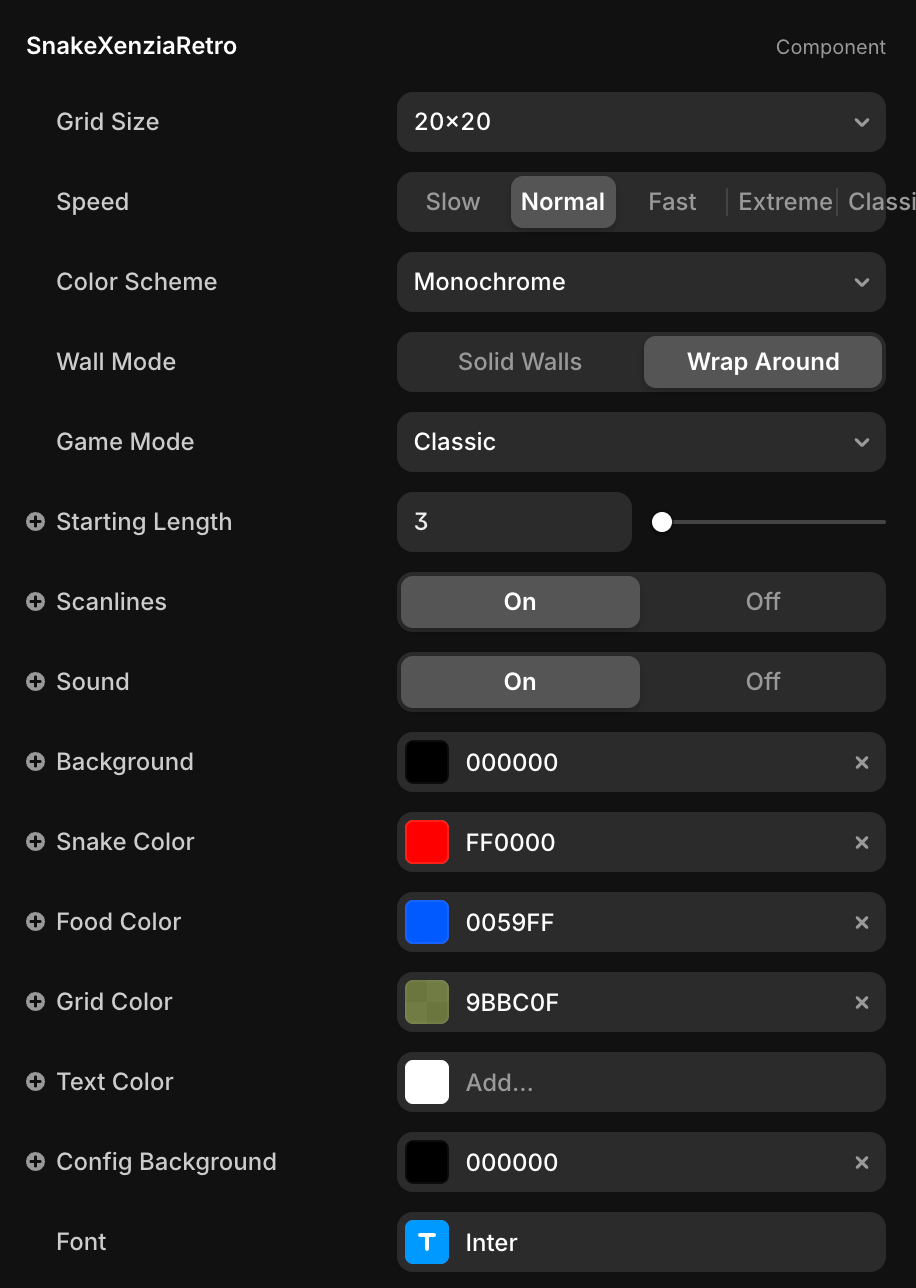916x1288 pixels.
Task: Open the Grid Size 20×20 dropdown
Action: pos(641,122)
